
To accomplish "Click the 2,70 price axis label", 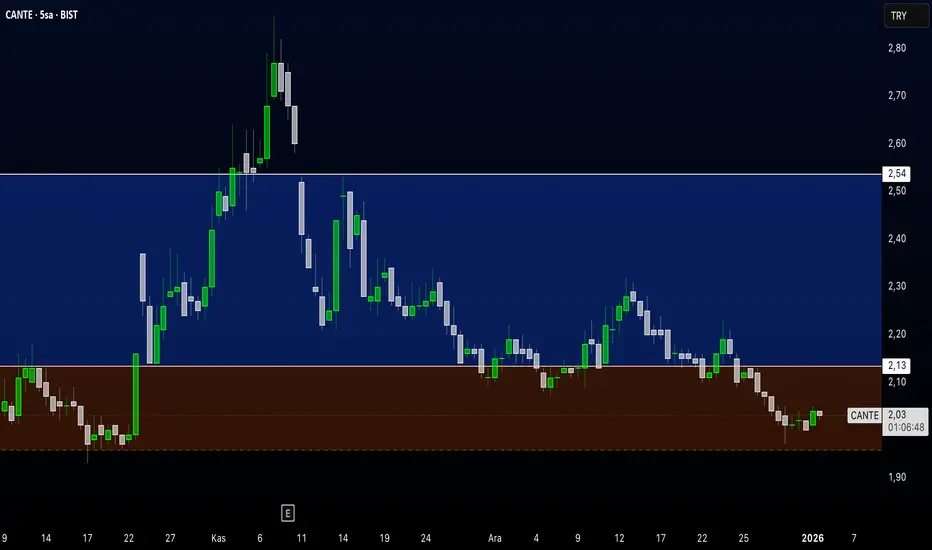I will (x=897, y=95).
